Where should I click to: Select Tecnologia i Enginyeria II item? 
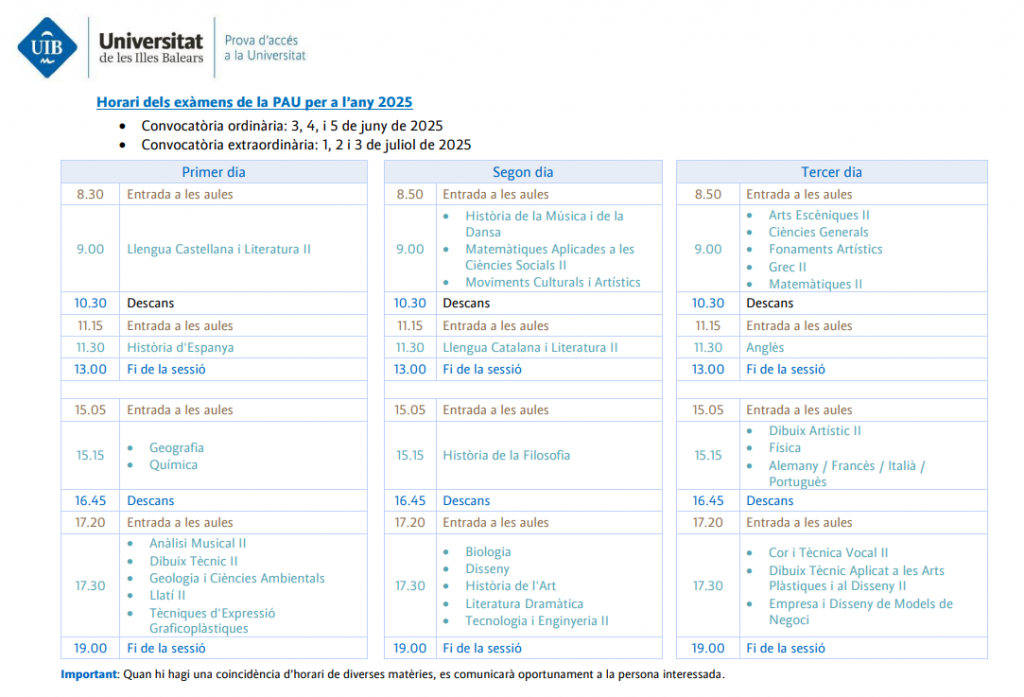point(536,621)
